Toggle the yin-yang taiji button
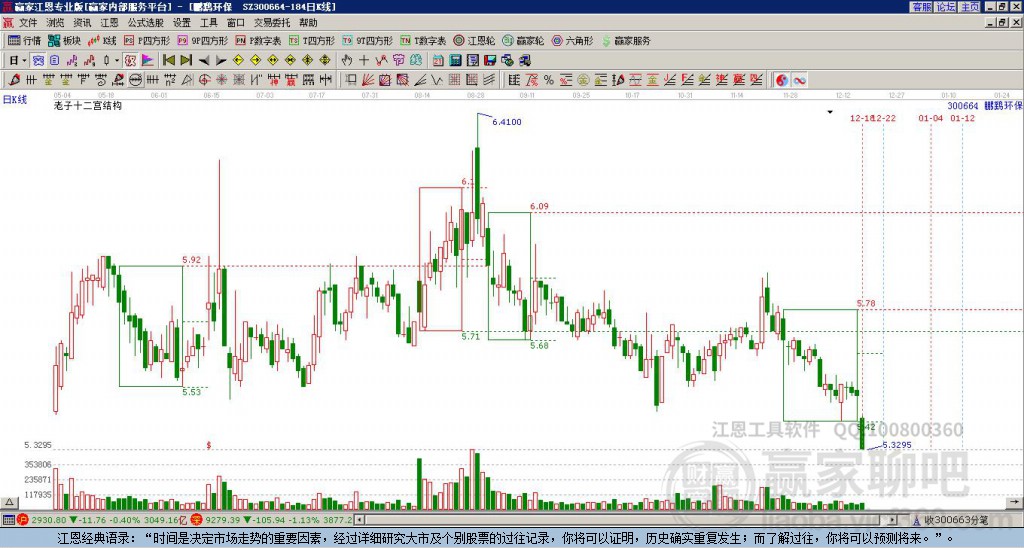 pos(781,80)
